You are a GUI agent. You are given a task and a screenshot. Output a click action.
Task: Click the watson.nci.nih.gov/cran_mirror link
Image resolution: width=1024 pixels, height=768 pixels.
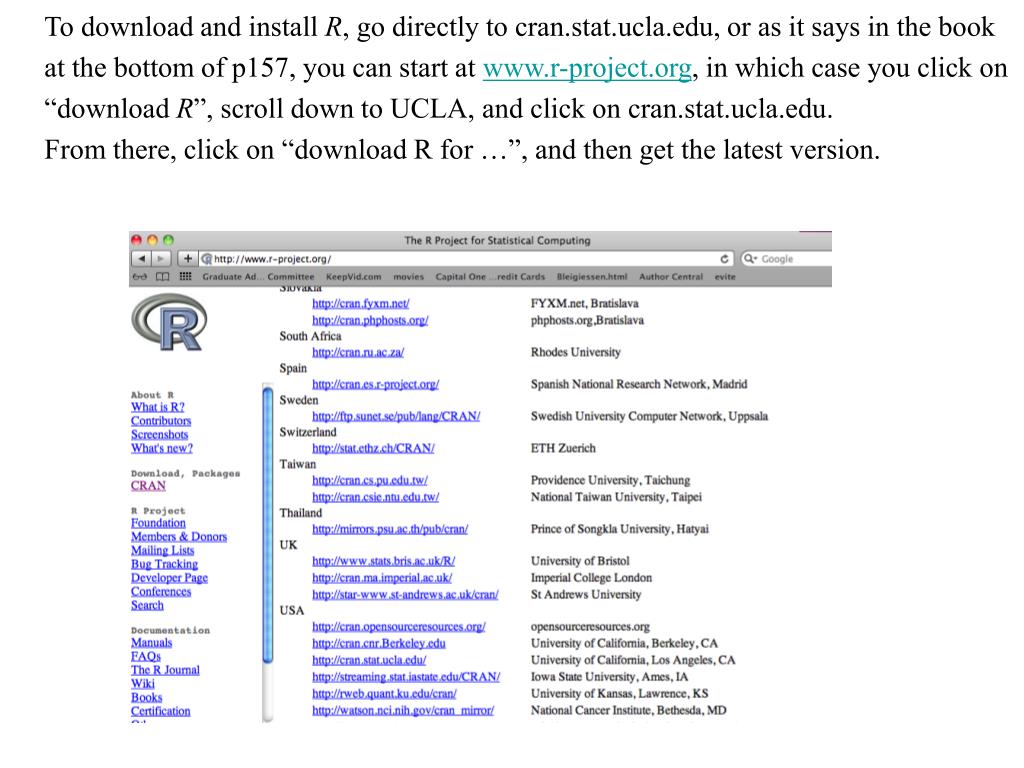[403, 711]
